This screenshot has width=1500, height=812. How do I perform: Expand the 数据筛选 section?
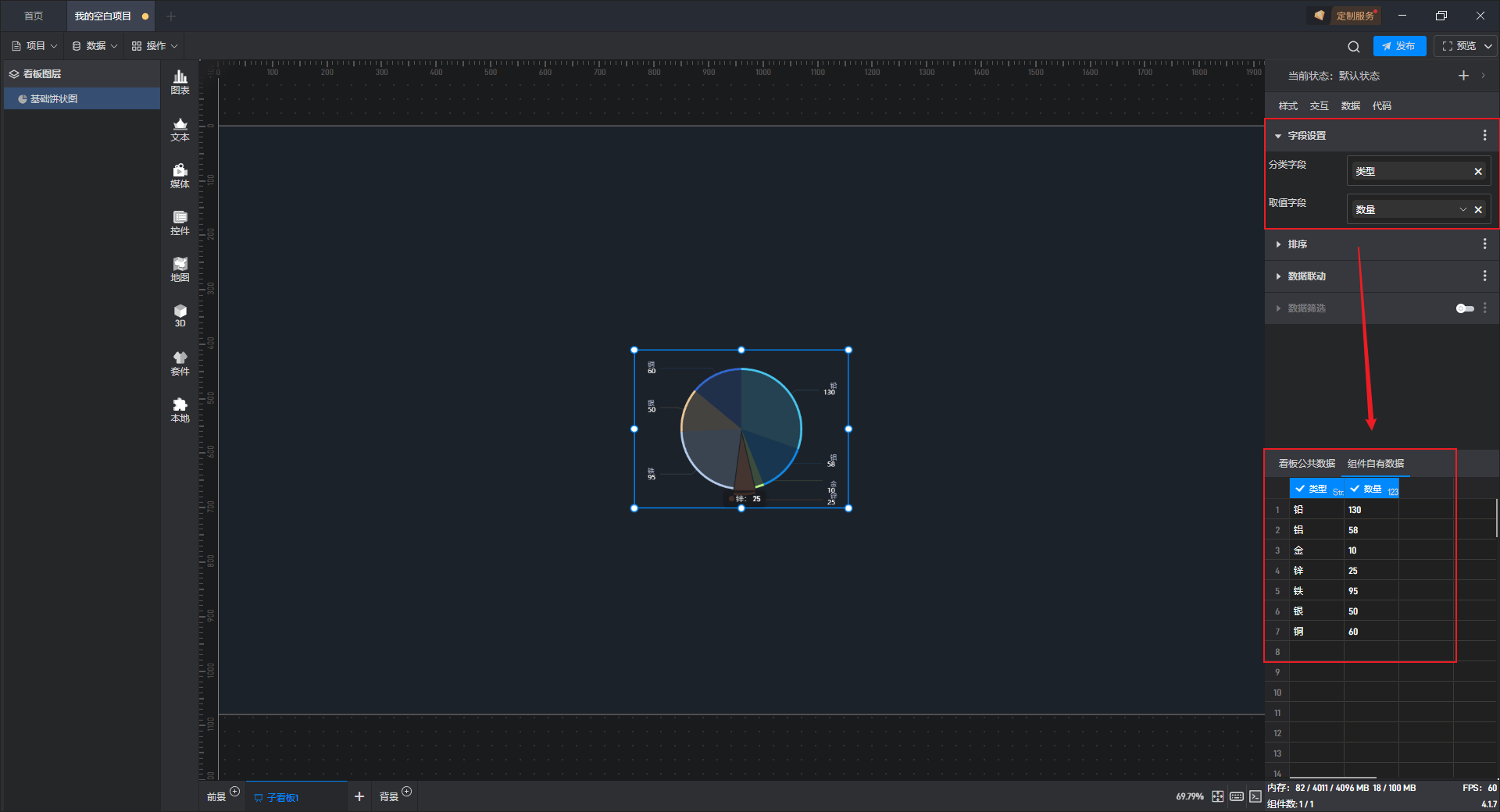pos(1278,308)
